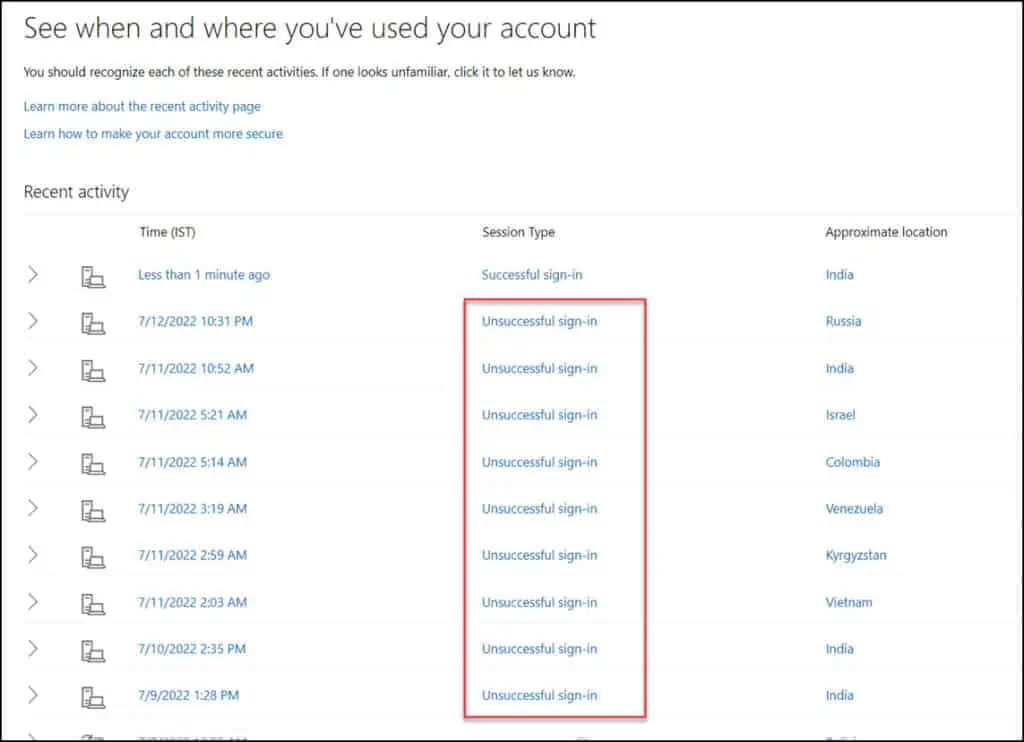
Task: Click device icon in 7/11/2022 5:21 AM row
Action: pos(93,417)
